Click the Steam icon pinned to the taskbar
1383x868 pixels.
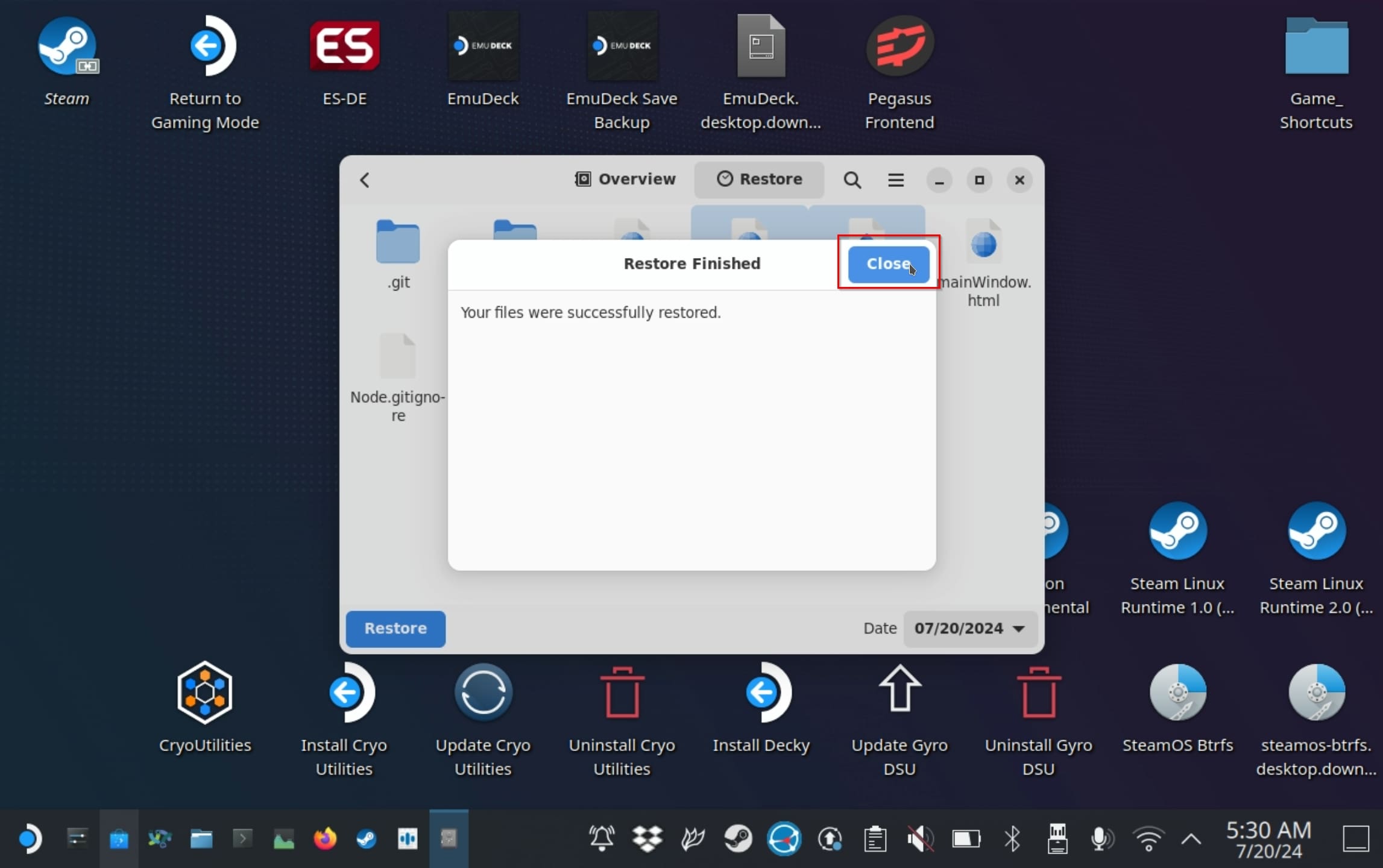[x=366, y=838]
